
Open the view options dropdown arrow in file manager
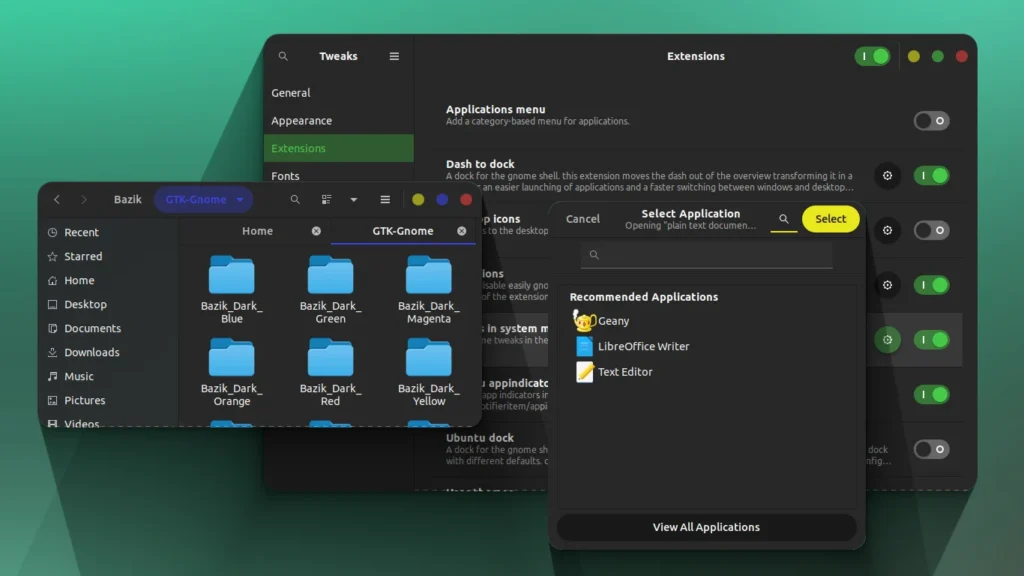[x=354, y=200]
